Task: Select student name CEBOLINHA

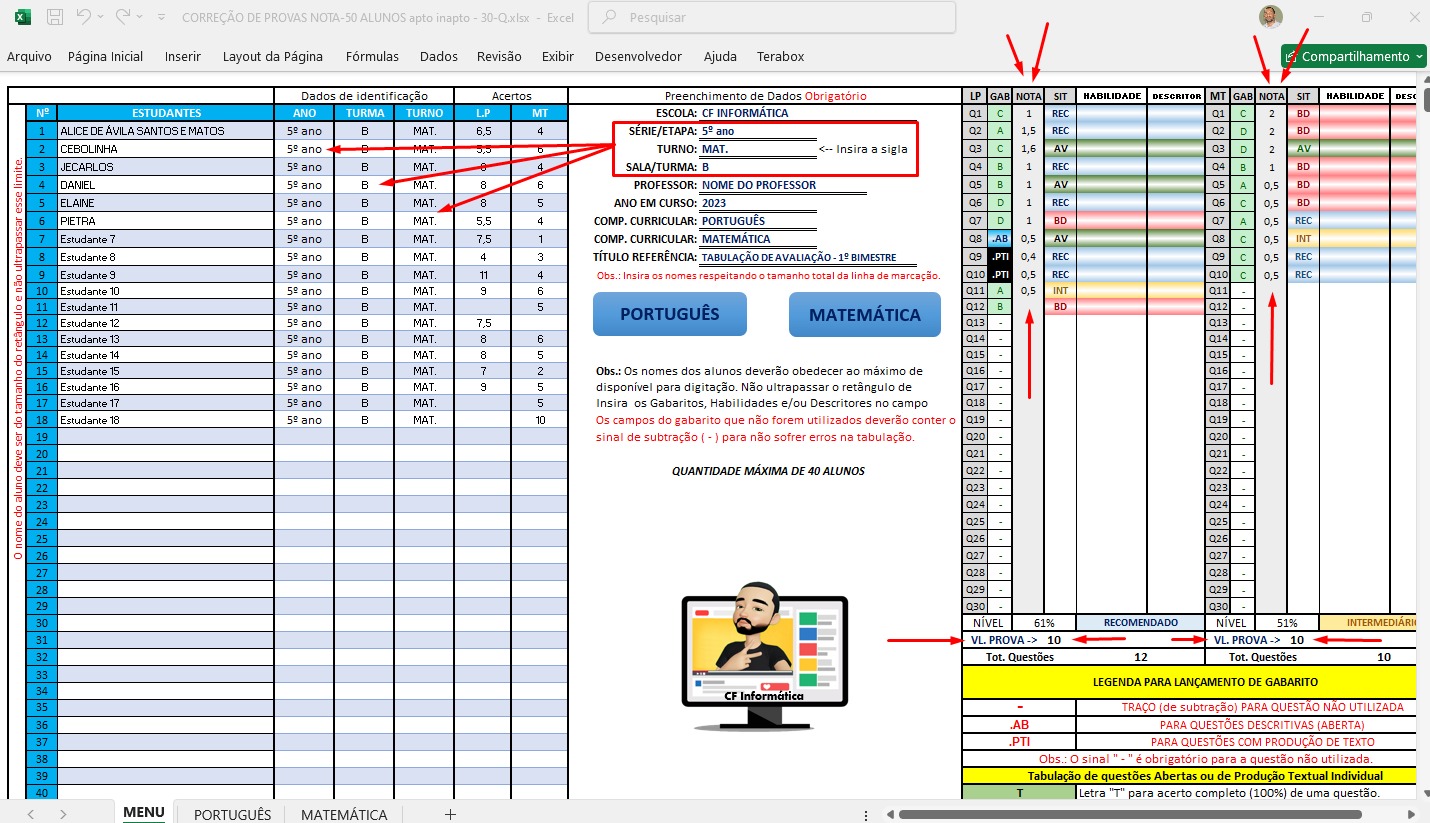Action: coord(166,149)
